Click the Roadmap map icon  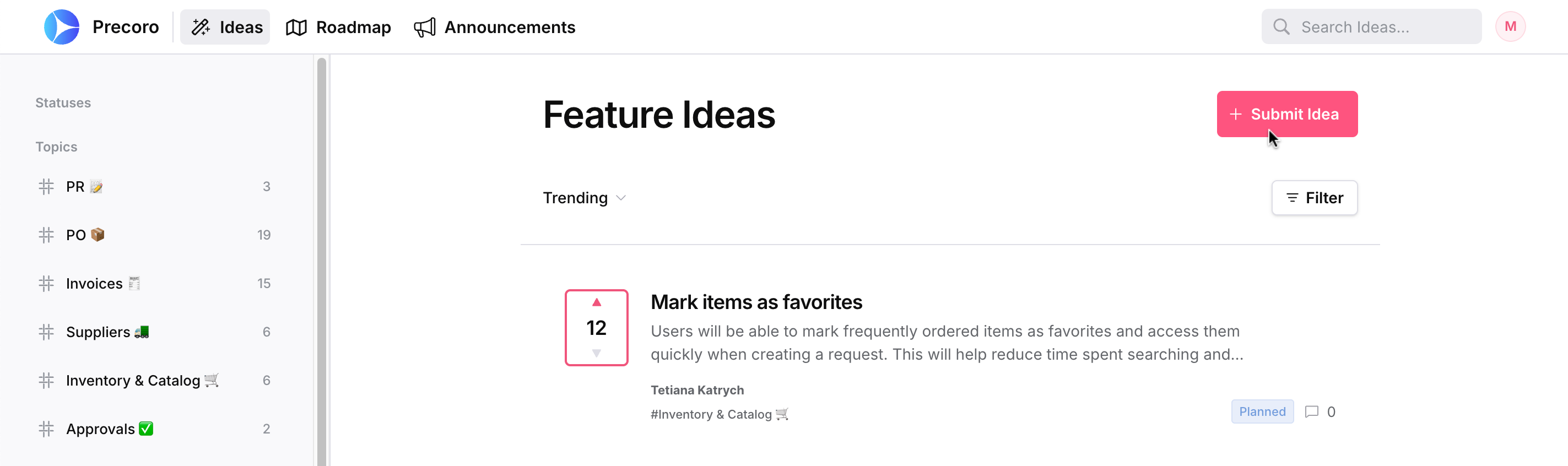click(296, 28)
